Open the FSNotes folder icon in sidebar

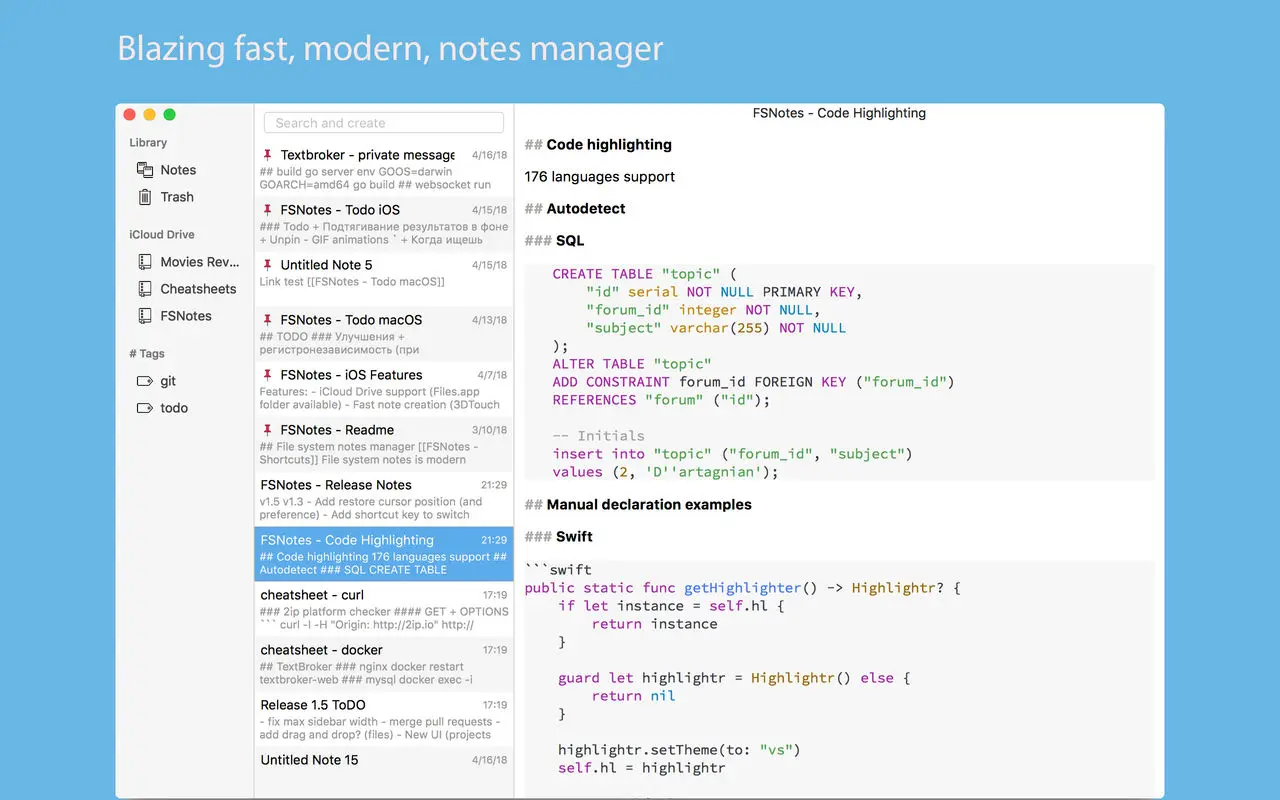145,316
